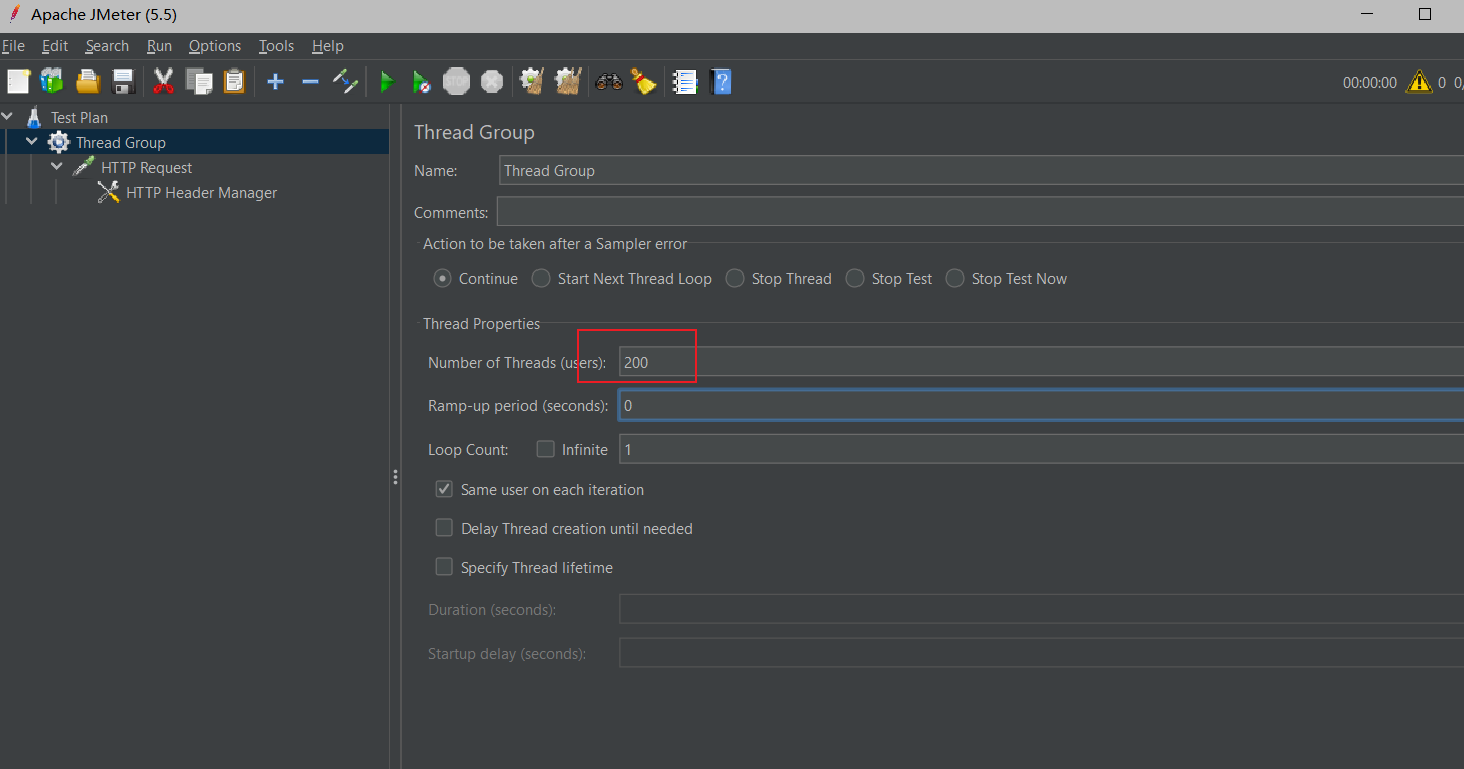Copy element with the toolbar Copy icon
The width and height of the screenshot is (1464, 769).
tap(199, 82)
